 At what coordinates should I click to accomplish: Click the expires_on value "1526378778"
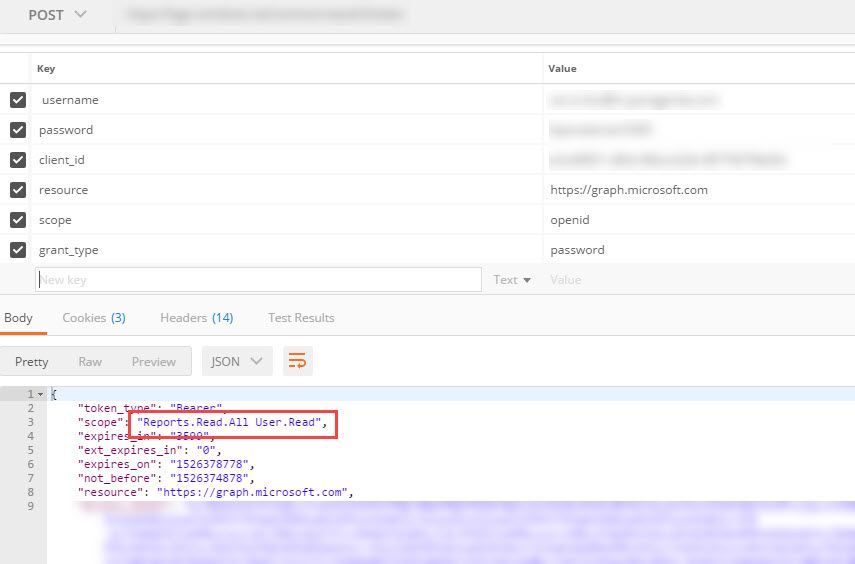(x=210, y=464)
